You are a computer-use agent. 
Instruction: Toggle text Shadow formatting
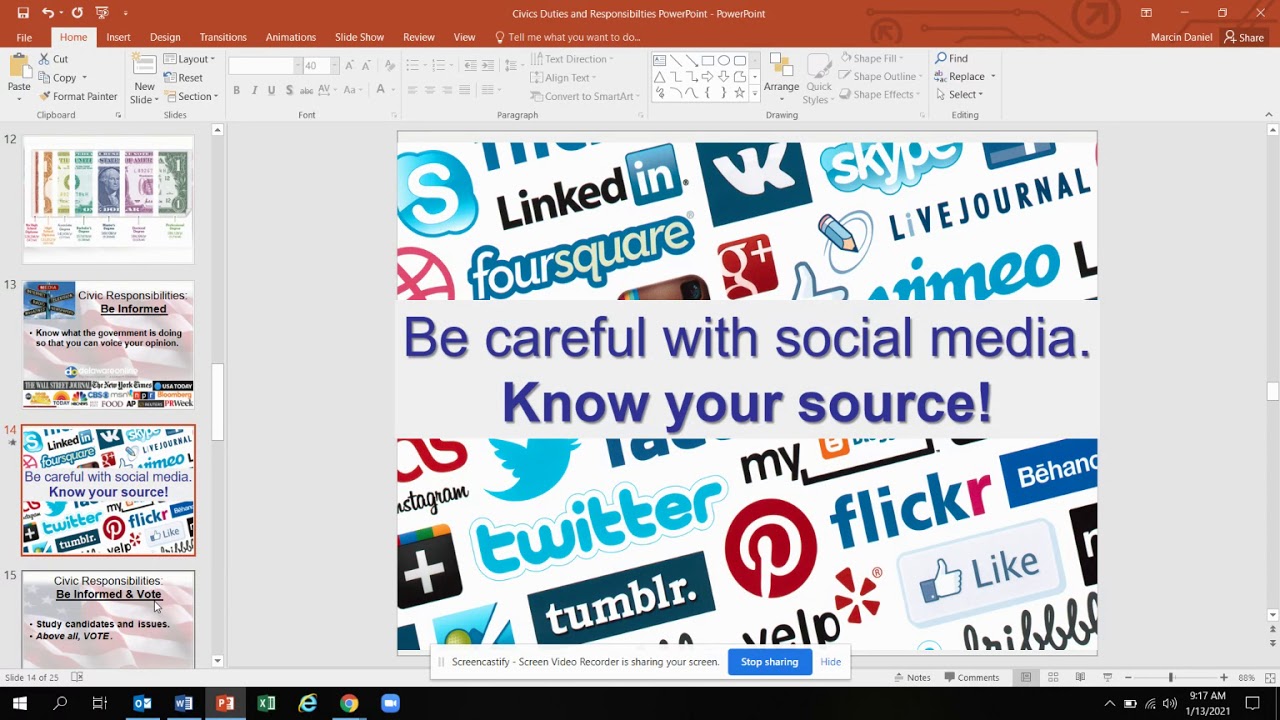(290, 90)
